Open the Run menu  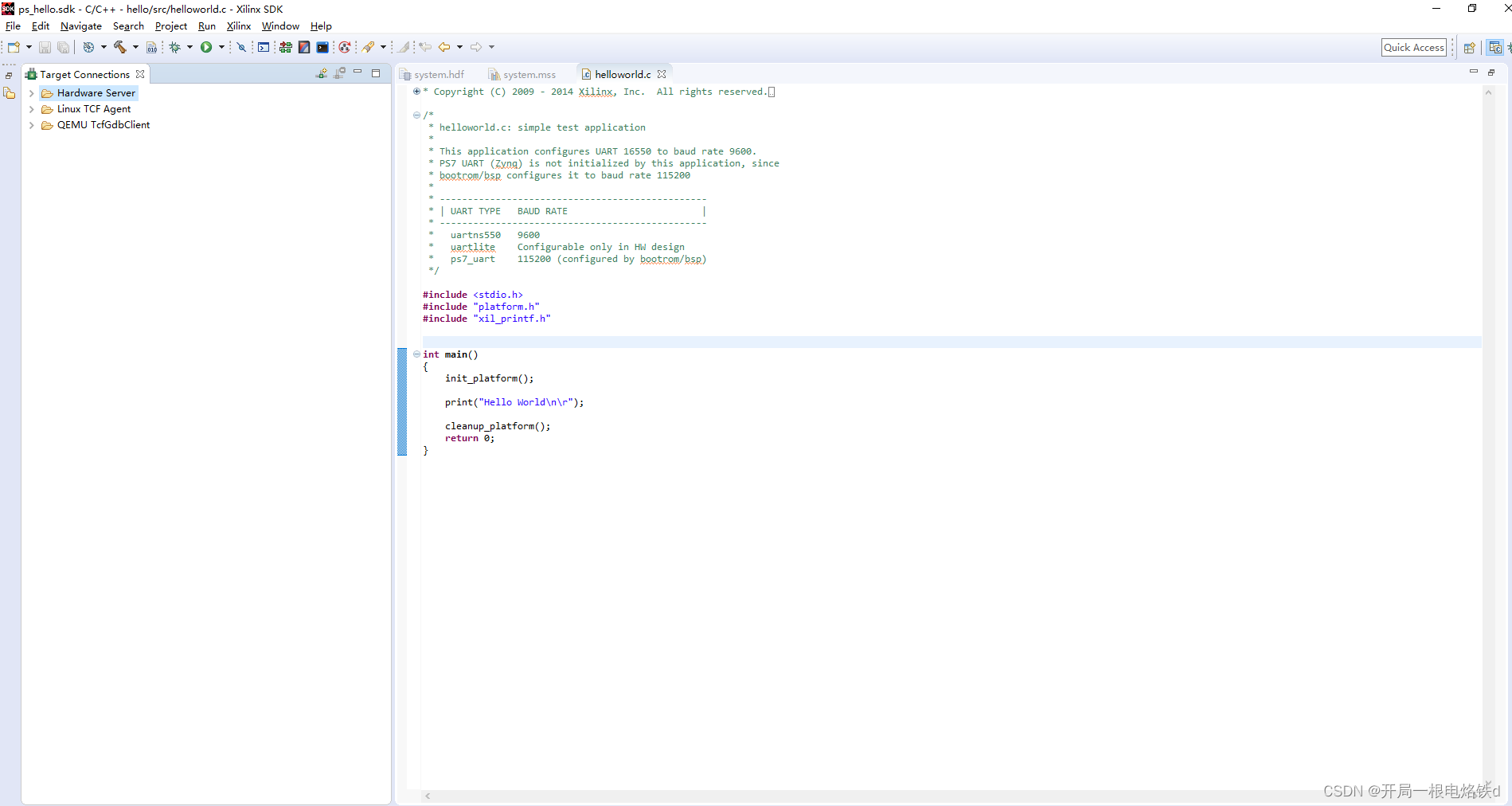click(207, 26)
